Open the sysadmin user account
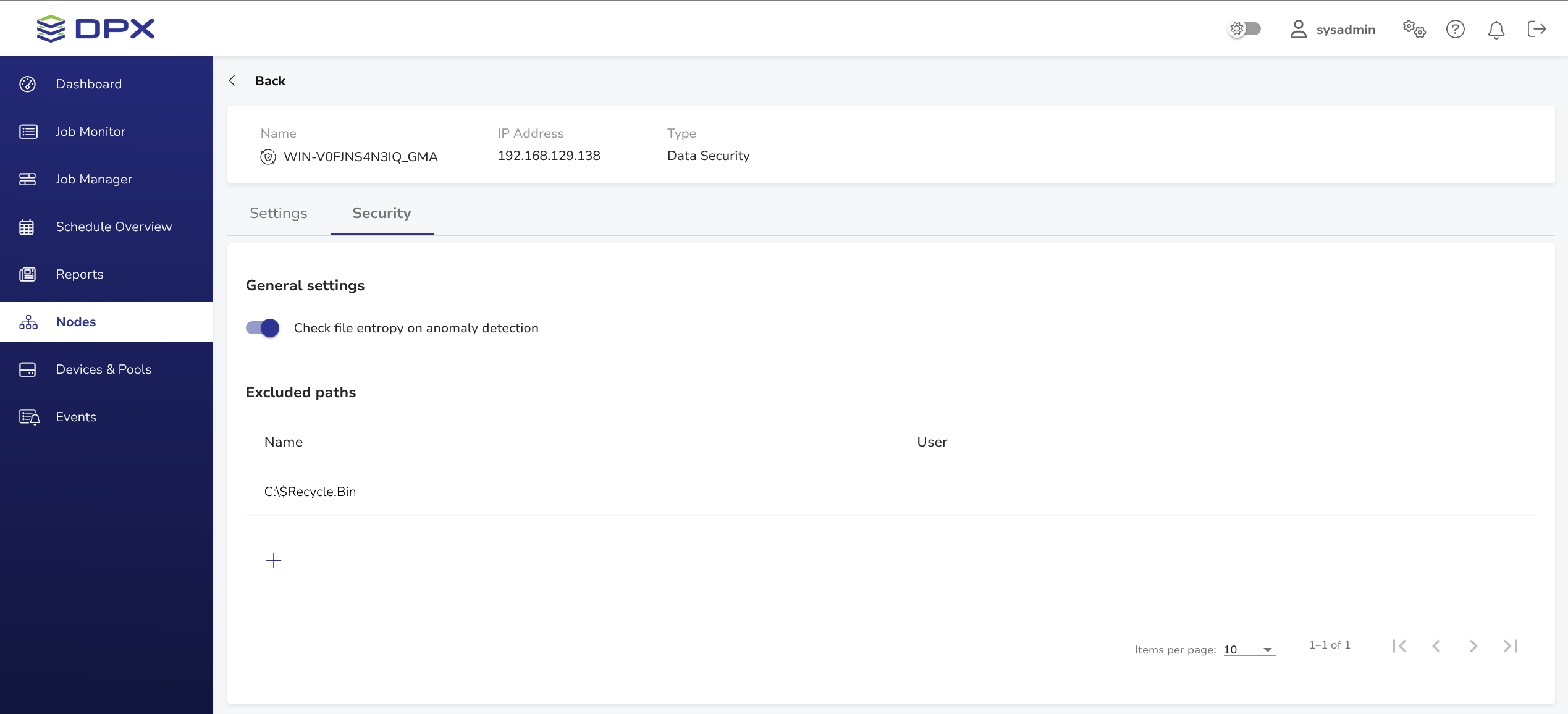Image resolution: width=1568 pixels, height=714 pixels. pos(1333,30)
